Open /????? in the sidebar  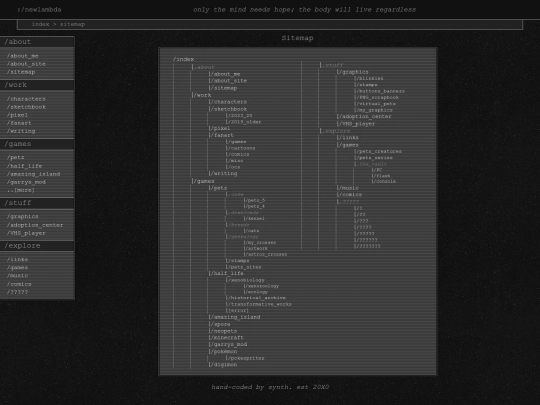pyautogui.click(x=17, y=292)
